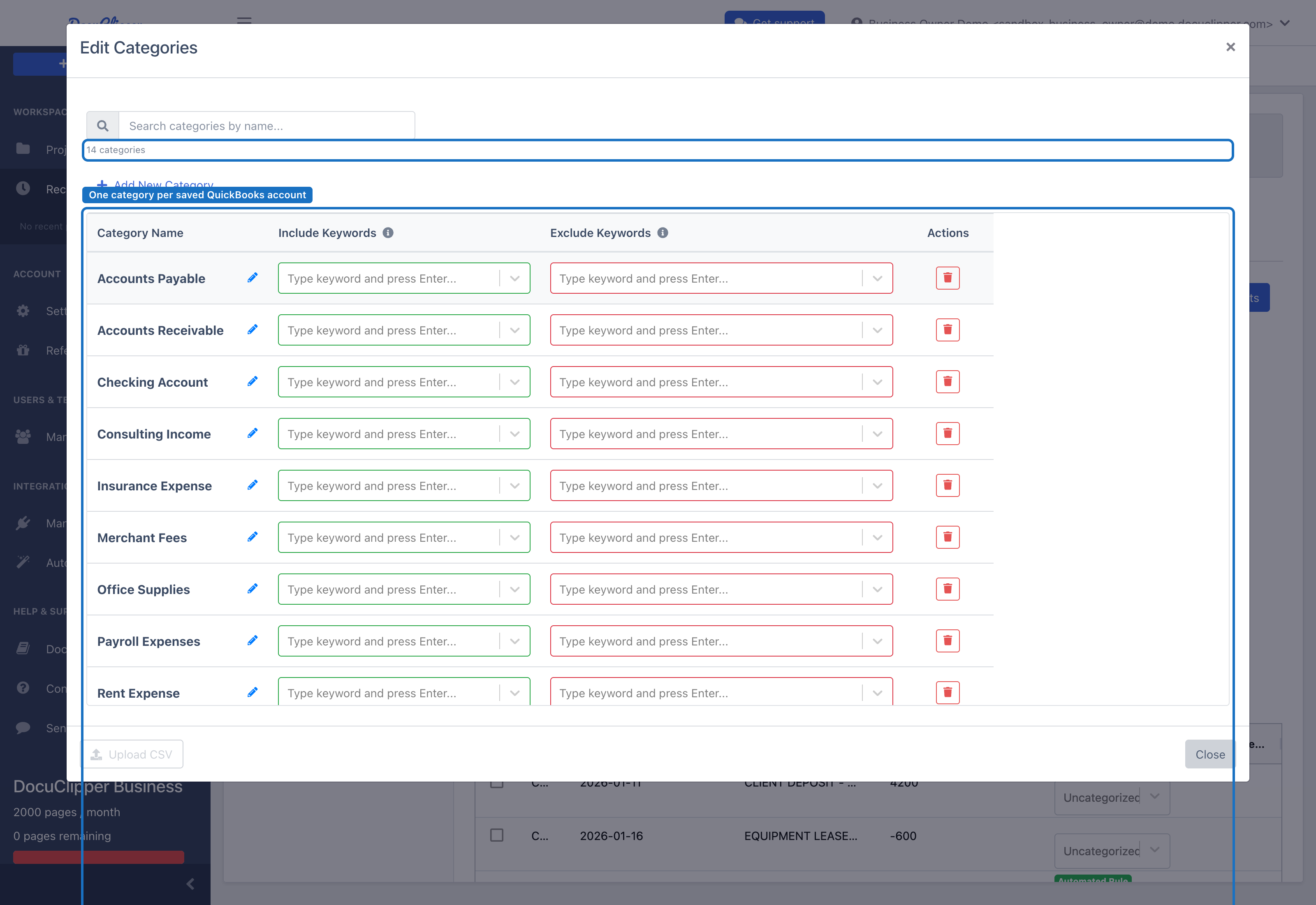Show info about Include Keywords
The image size is (1316, 905).
click(x=388, y=232)
